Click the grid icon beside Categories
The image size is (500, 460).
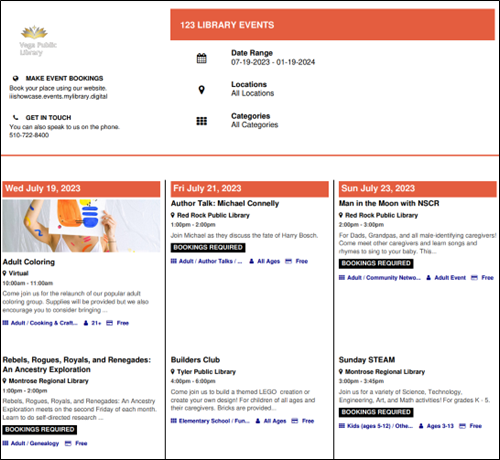tap(201, 121)
